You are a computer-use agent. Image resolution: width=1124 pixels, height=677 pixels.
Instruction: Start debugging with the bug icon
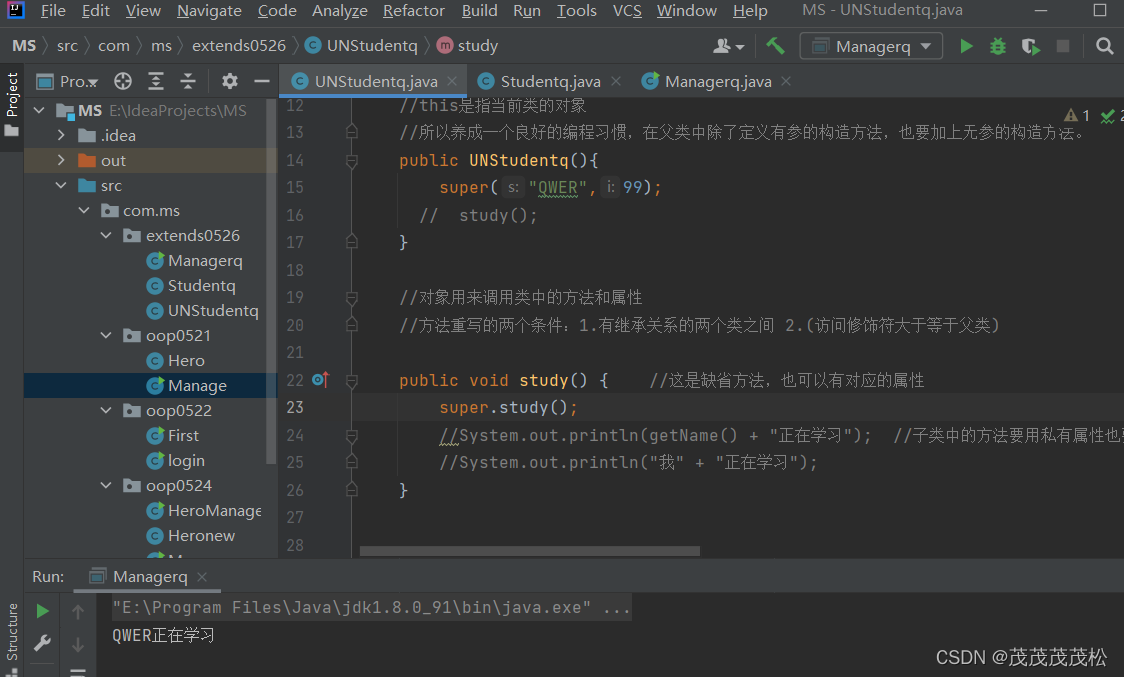click(x=998, y=47)
